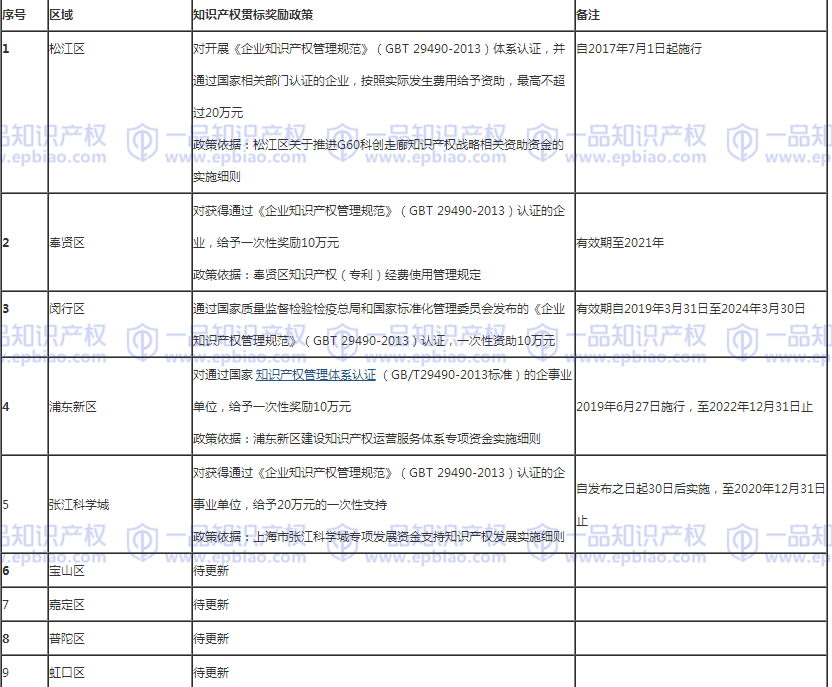Click 待更新 in the 嘉定区 row
The width and height of the screenshot is (832, 687).
click(211, 605)
